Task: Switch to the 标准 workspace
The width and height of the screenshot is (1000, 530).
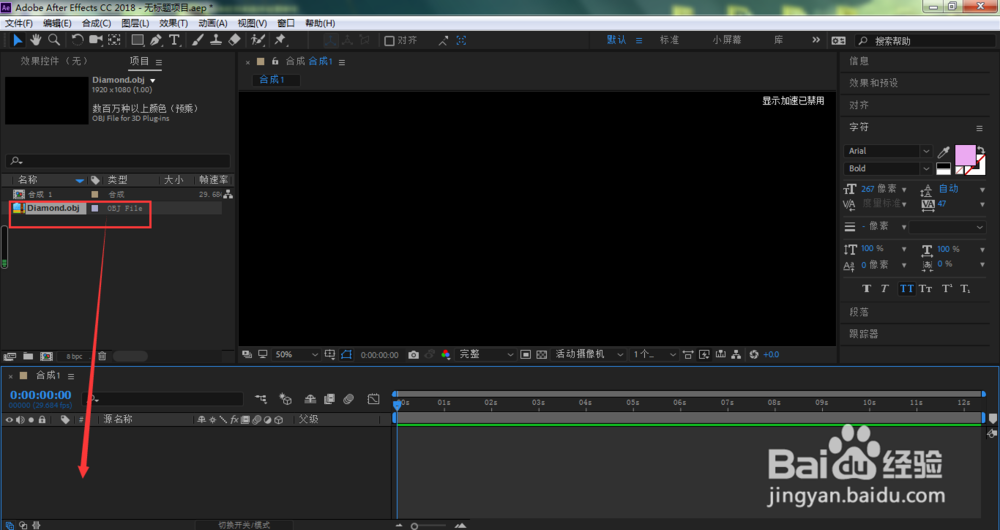Action: [669, 40]
